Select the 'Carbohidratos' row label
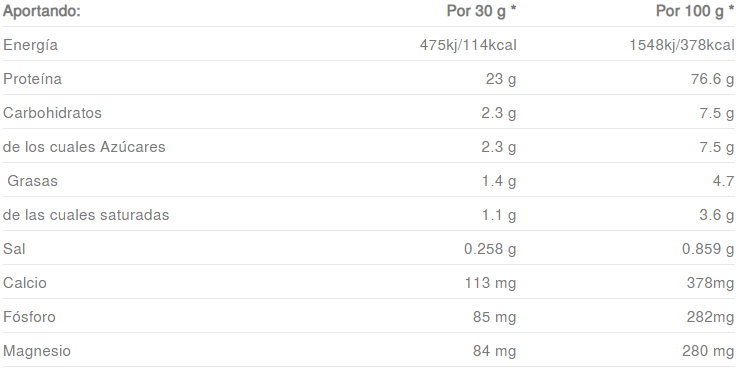Image resolution: width=741 pixels, height=385 pixels. tap(52, 113)
